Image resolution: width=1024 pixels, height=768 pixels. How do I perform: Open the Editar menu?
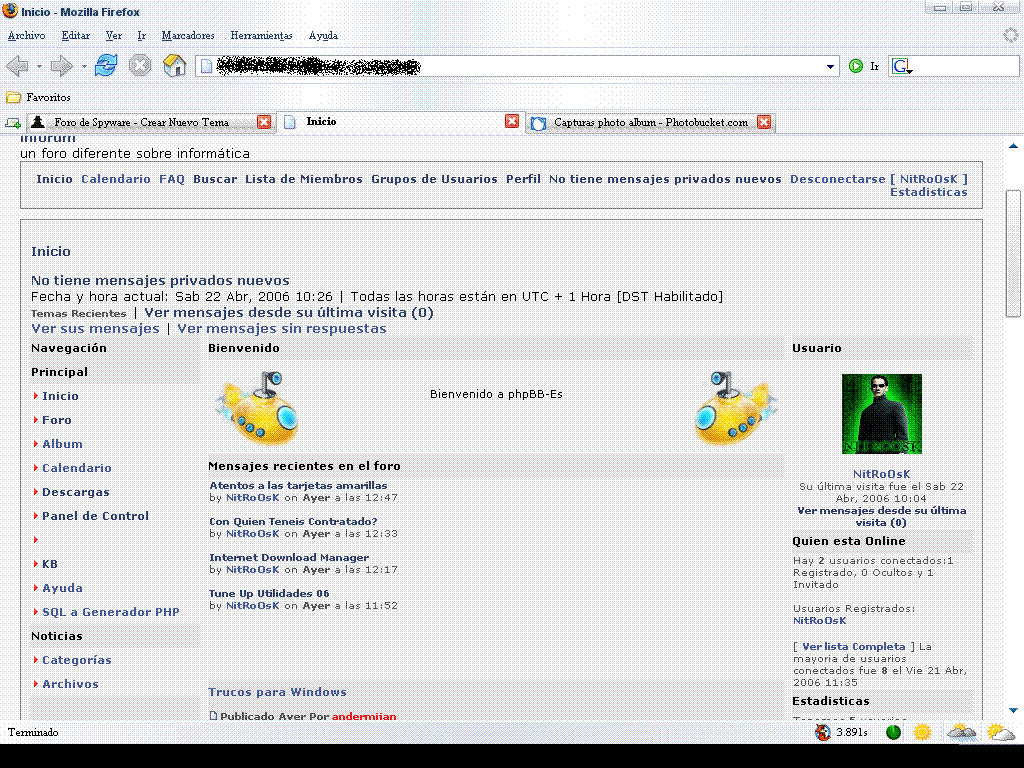(x=75, y=36)
